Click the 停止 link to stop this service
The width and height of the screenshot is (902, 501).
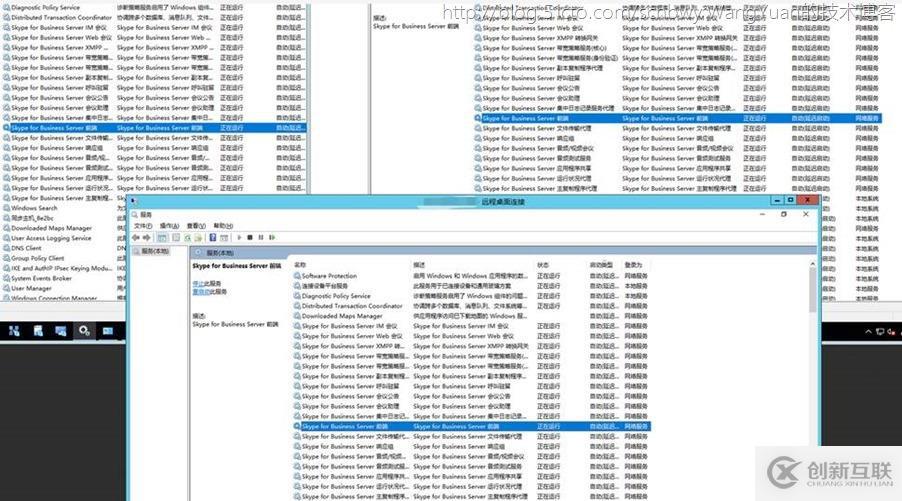(x=198, y=284)
